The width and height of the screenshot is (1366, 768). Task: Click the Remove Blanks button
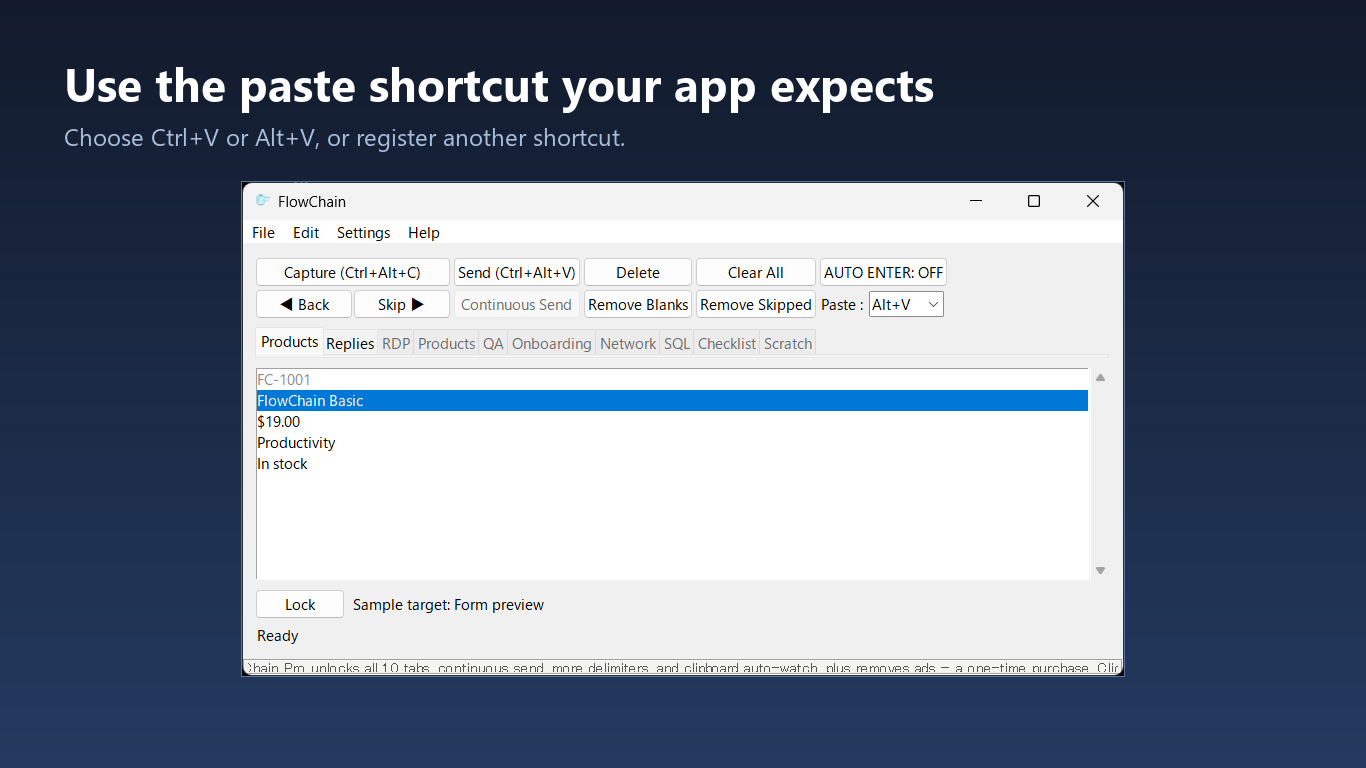(638, 305)
